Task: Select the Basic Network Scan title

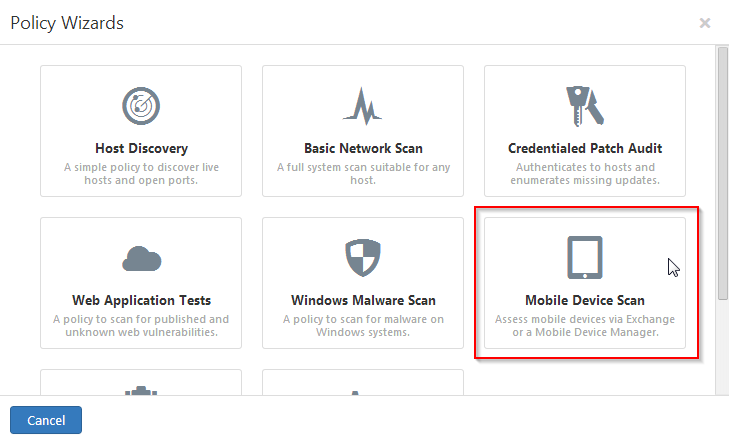Action: click(x=363, y=148)
